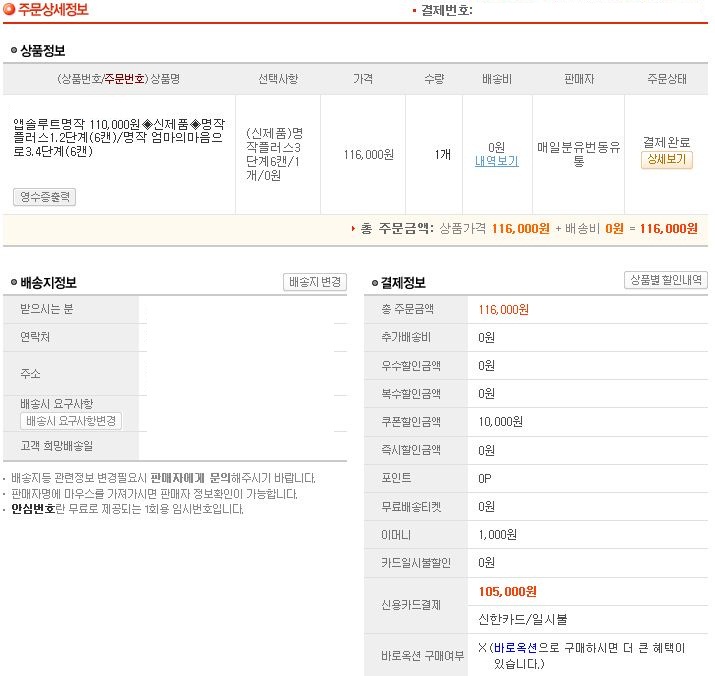Click the 배송지정보 section heading
Screen dimensions: 715x676
click(48, 283)
